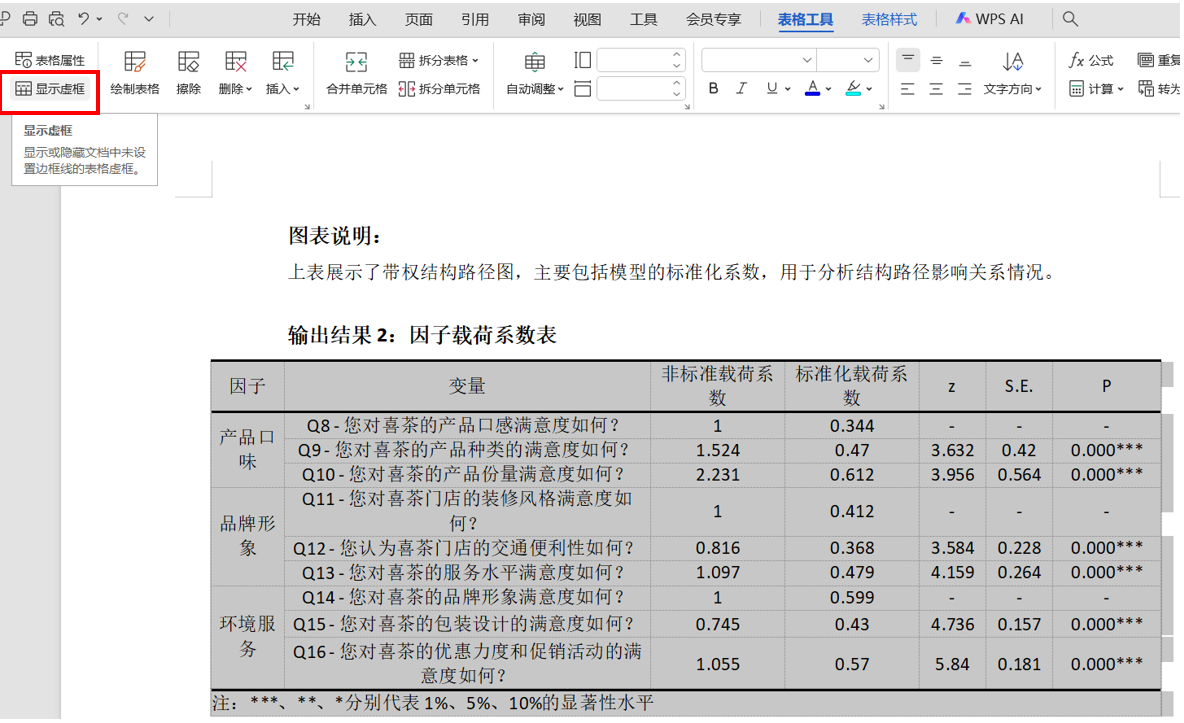The height and width of the screenshot is (723, 1184).
Task: Click the row height input field
Action: pyautogui.click(x=633, y=60)
